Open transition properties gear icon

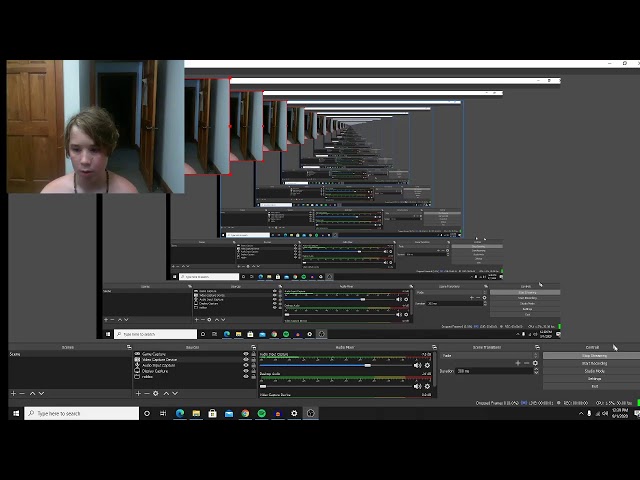pos(535,363)
